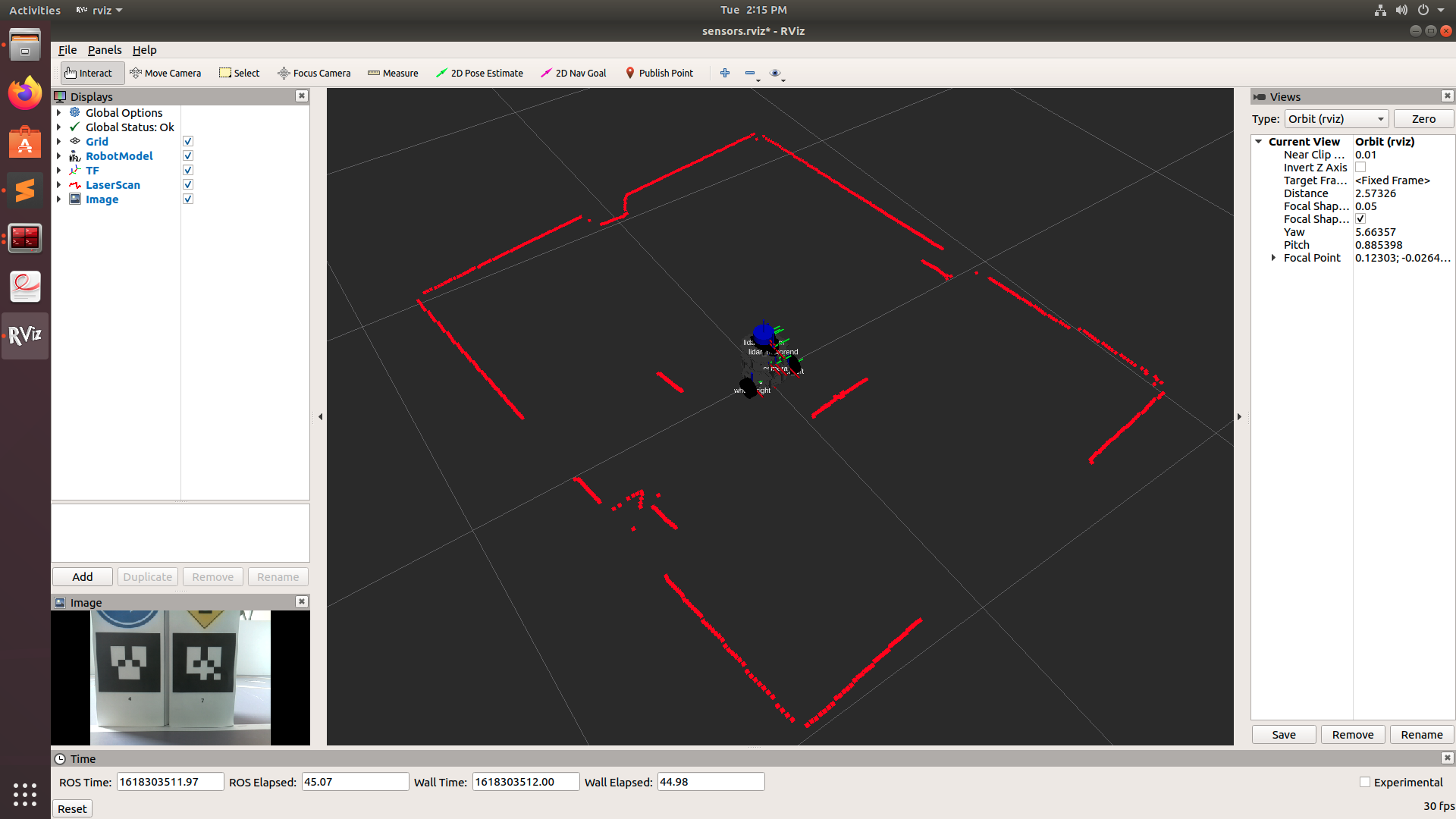Close the Views panel

1448,96
